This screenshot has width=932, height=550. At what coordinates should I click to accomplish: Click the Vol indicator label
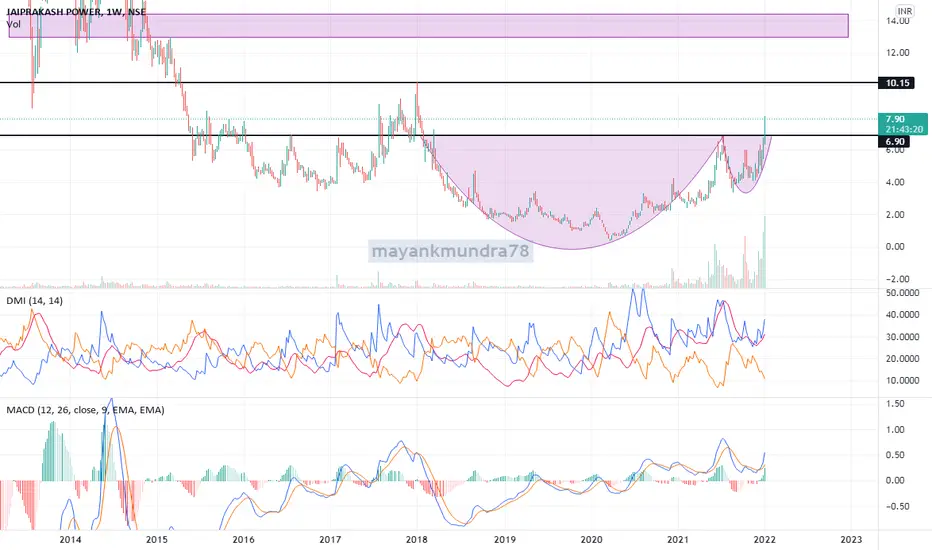click(x=13, y=24)
